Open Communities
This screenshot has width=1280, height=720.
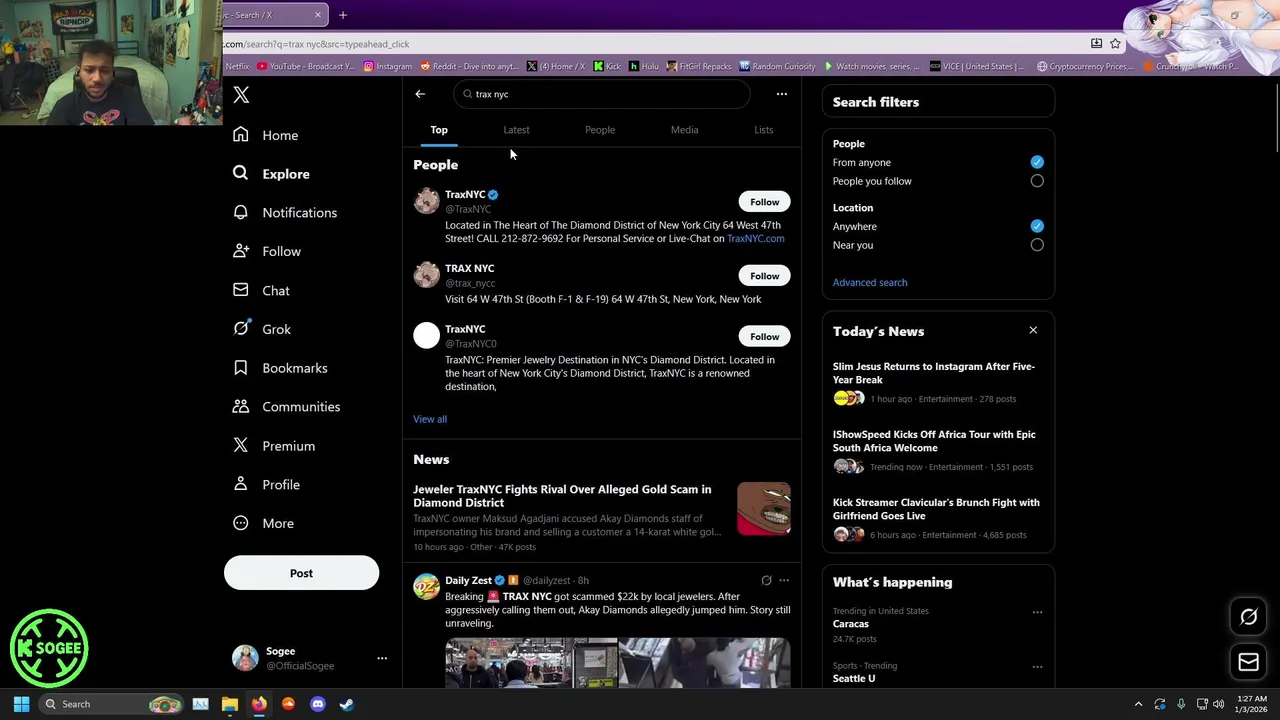click(287, 407)
